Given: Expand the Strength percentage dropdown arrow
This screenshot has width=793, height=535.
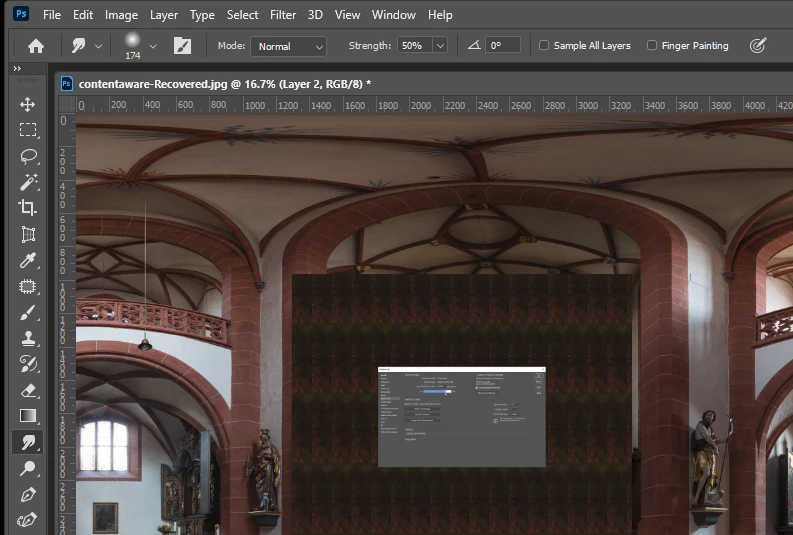Looking at the screenshot, I should tap(440, 46).
